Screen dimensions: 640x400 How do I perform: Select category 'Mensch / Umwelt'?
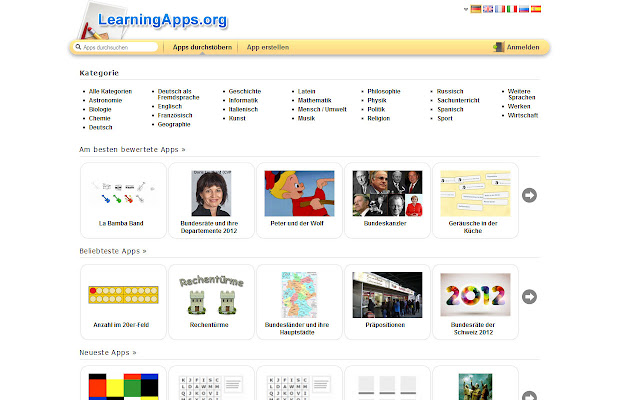(322, 109)
